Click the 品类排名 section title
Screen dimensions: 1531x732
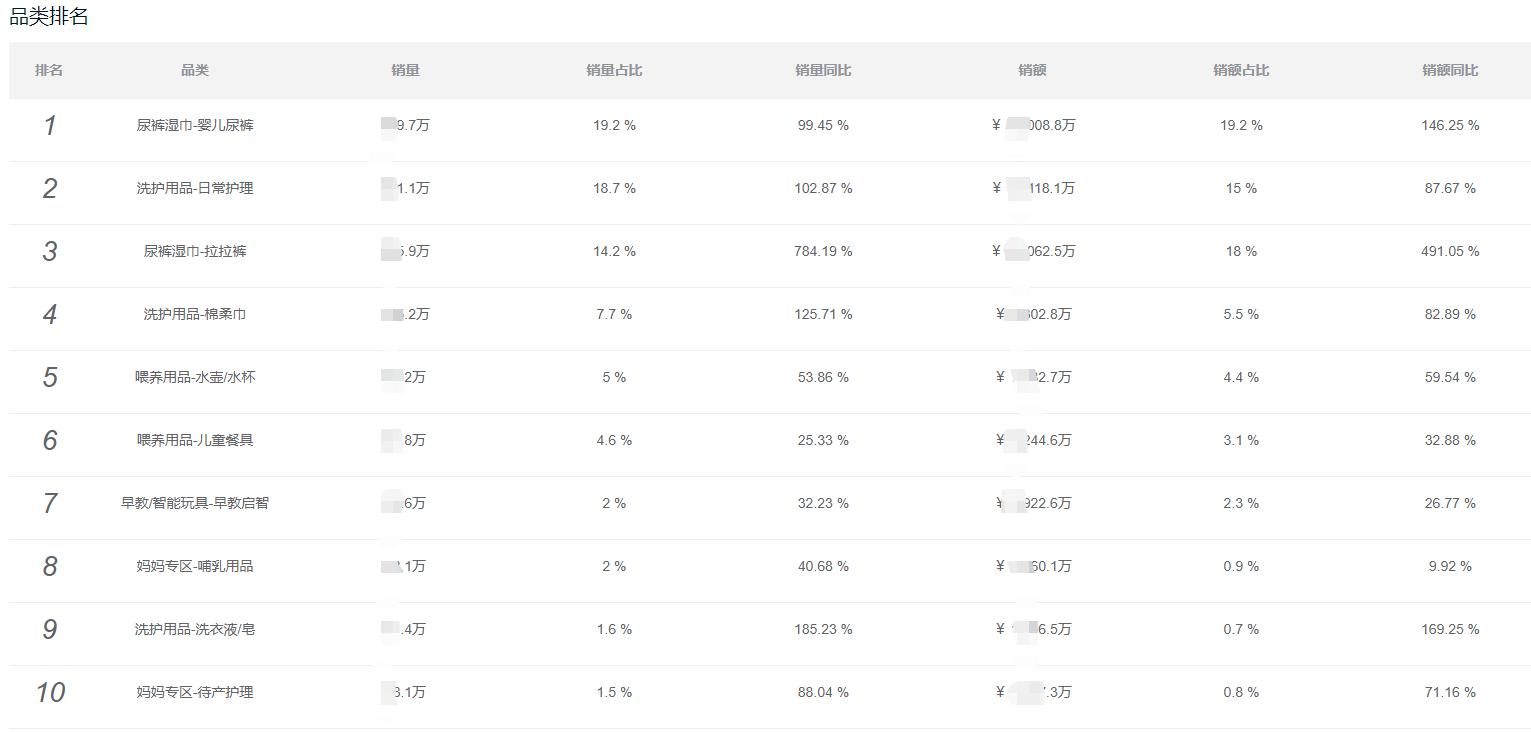pyautogui.click(x=49, y=16)
